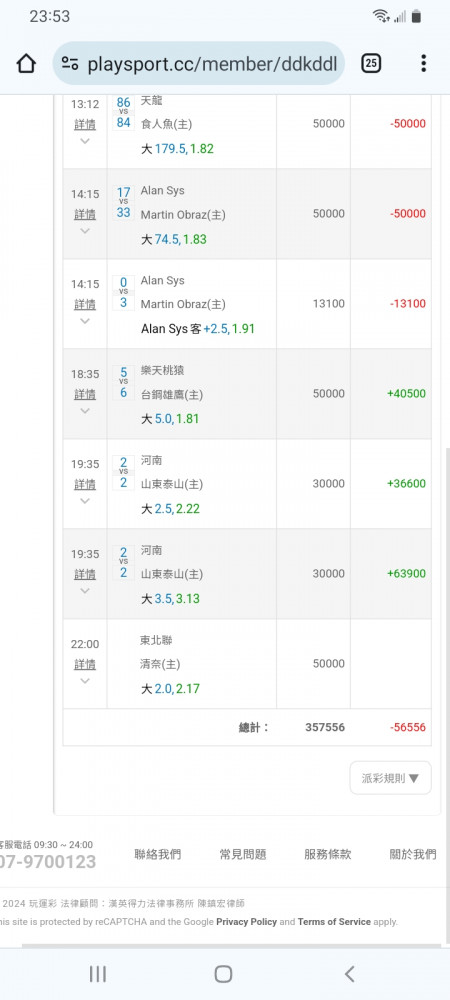Tap the address bar URL playsport.cc
The image size is (450, 1000).
point(212,64)
